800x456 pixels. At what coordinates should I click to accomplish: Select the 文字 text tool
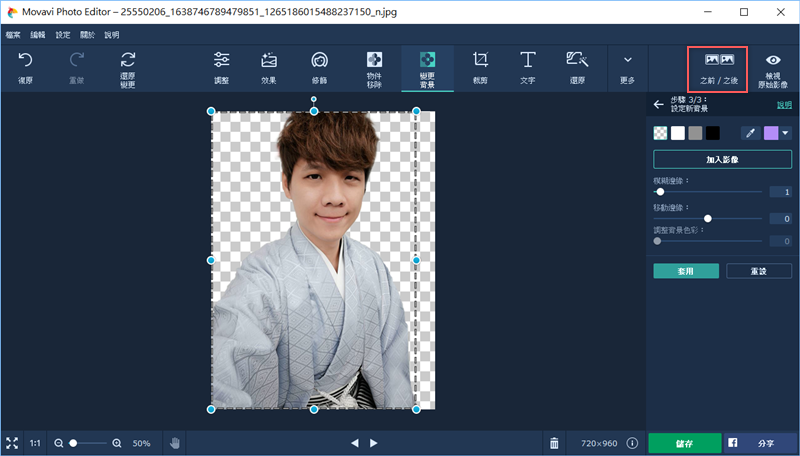(528, 68)
